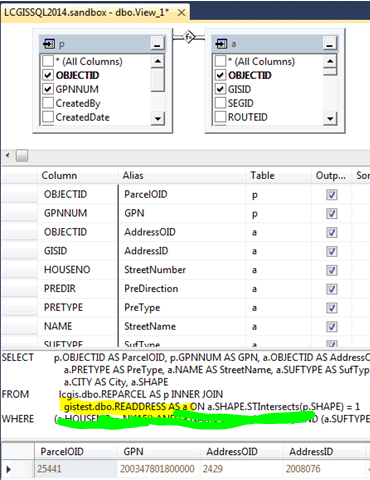
Task: Click scroll up arrow in table a list
Action: pyautogui.click(x=330, y=61)
